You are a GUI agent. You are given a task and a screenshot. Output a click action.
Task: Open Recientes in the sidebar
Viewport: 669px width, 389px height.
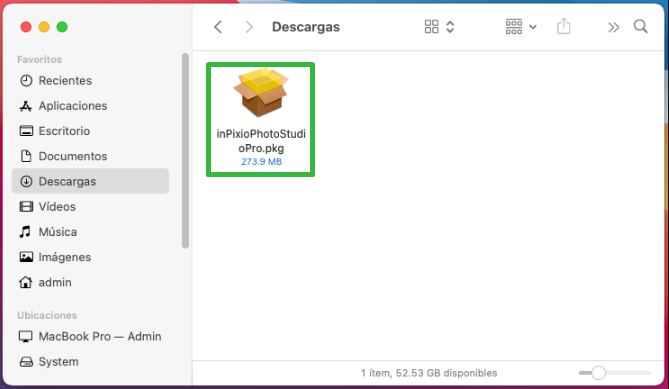coord(90,80)
